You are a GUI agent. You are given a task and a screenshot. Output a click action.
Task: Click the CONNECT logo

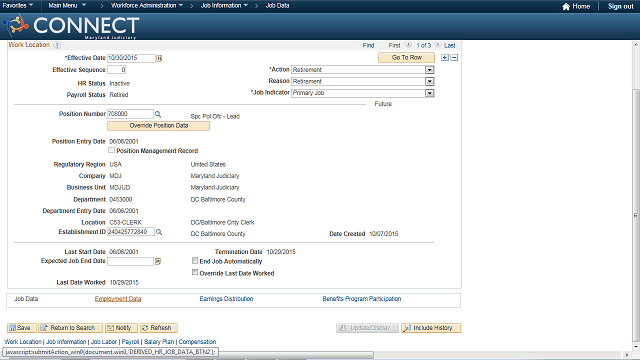(71, 26)
